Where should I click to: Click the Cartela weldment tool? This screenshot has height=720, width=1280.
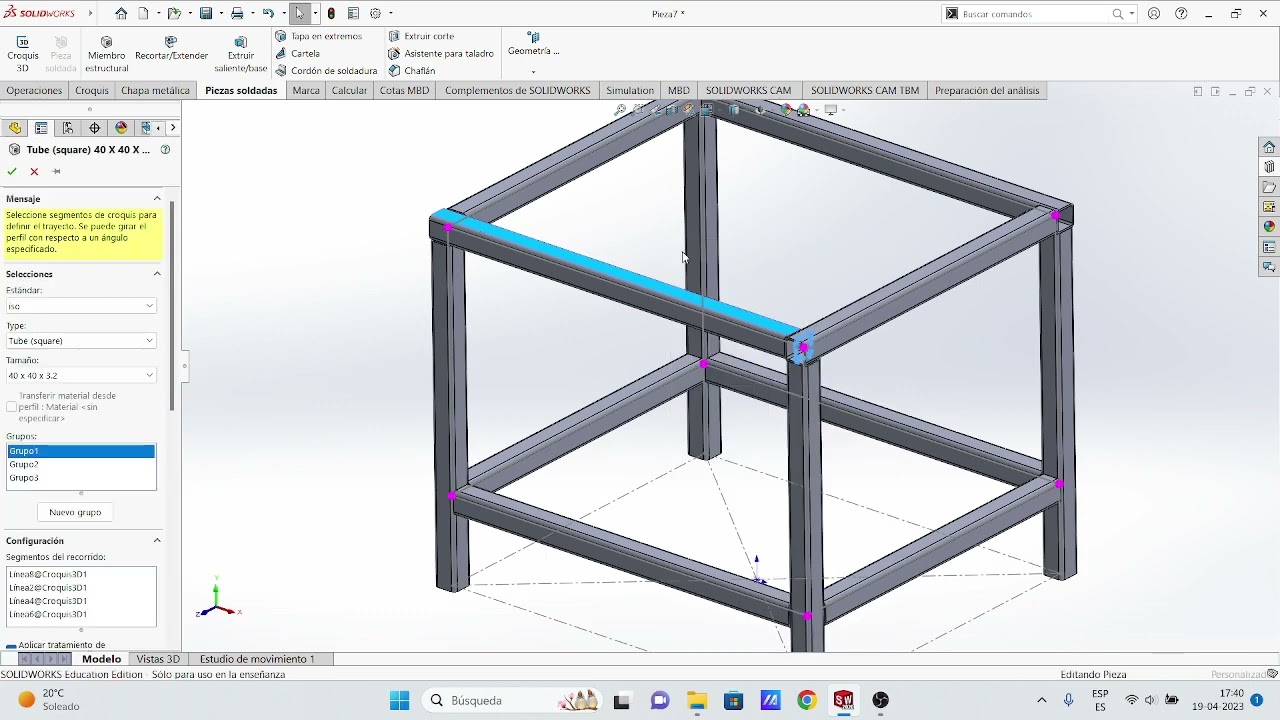click(x=298, y=53)
